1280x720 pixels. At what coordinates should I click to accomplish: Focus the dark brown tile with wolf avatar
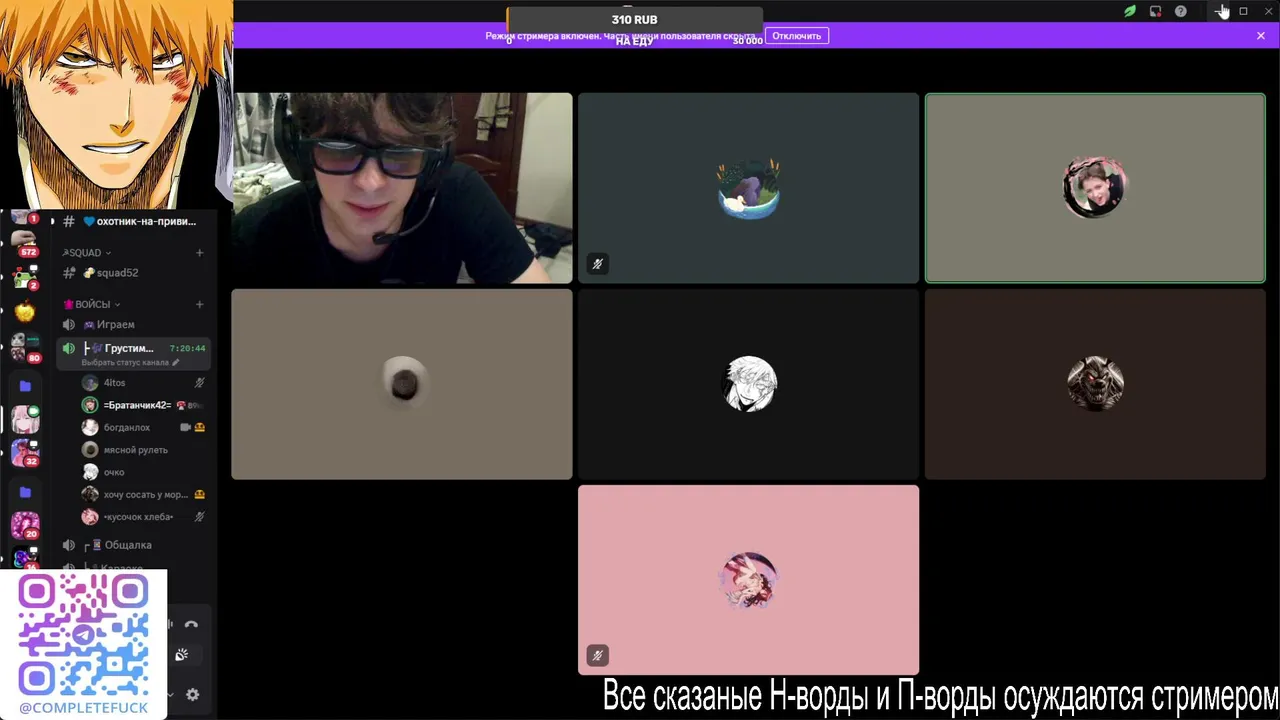pos(1095,384)
